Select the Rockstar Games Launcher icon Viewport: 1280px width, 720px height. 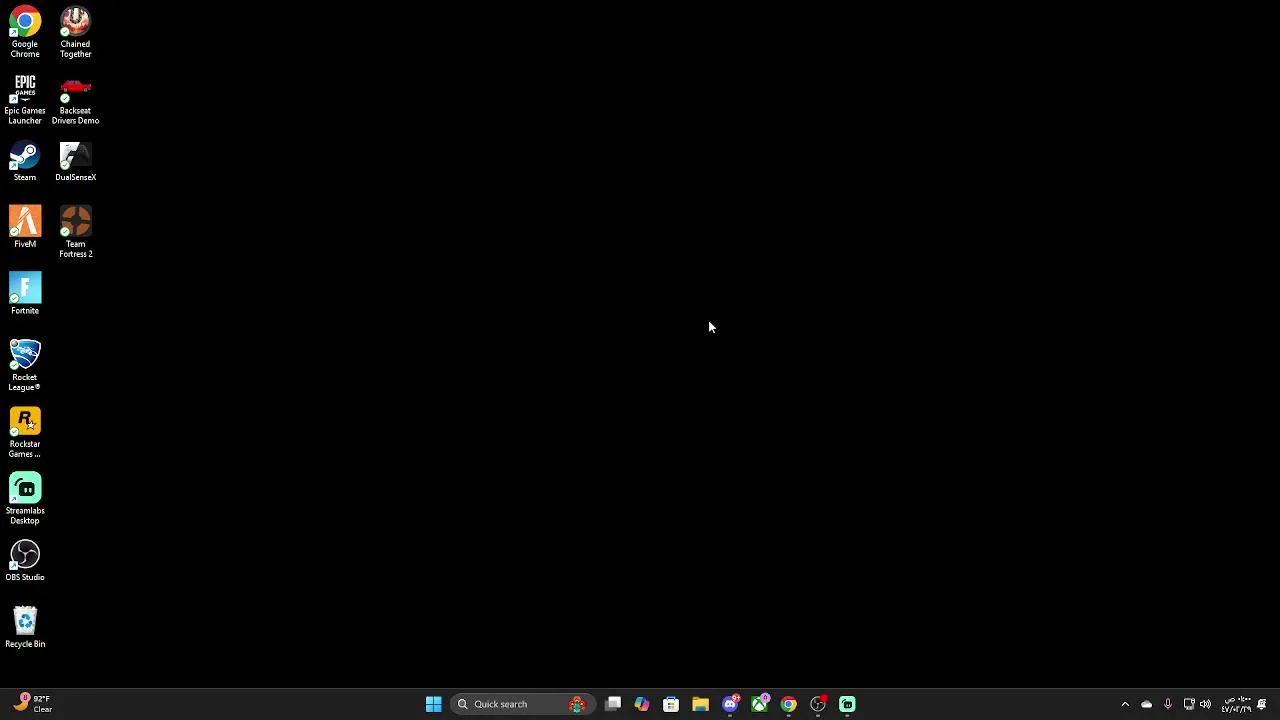[x=25, y=432]
